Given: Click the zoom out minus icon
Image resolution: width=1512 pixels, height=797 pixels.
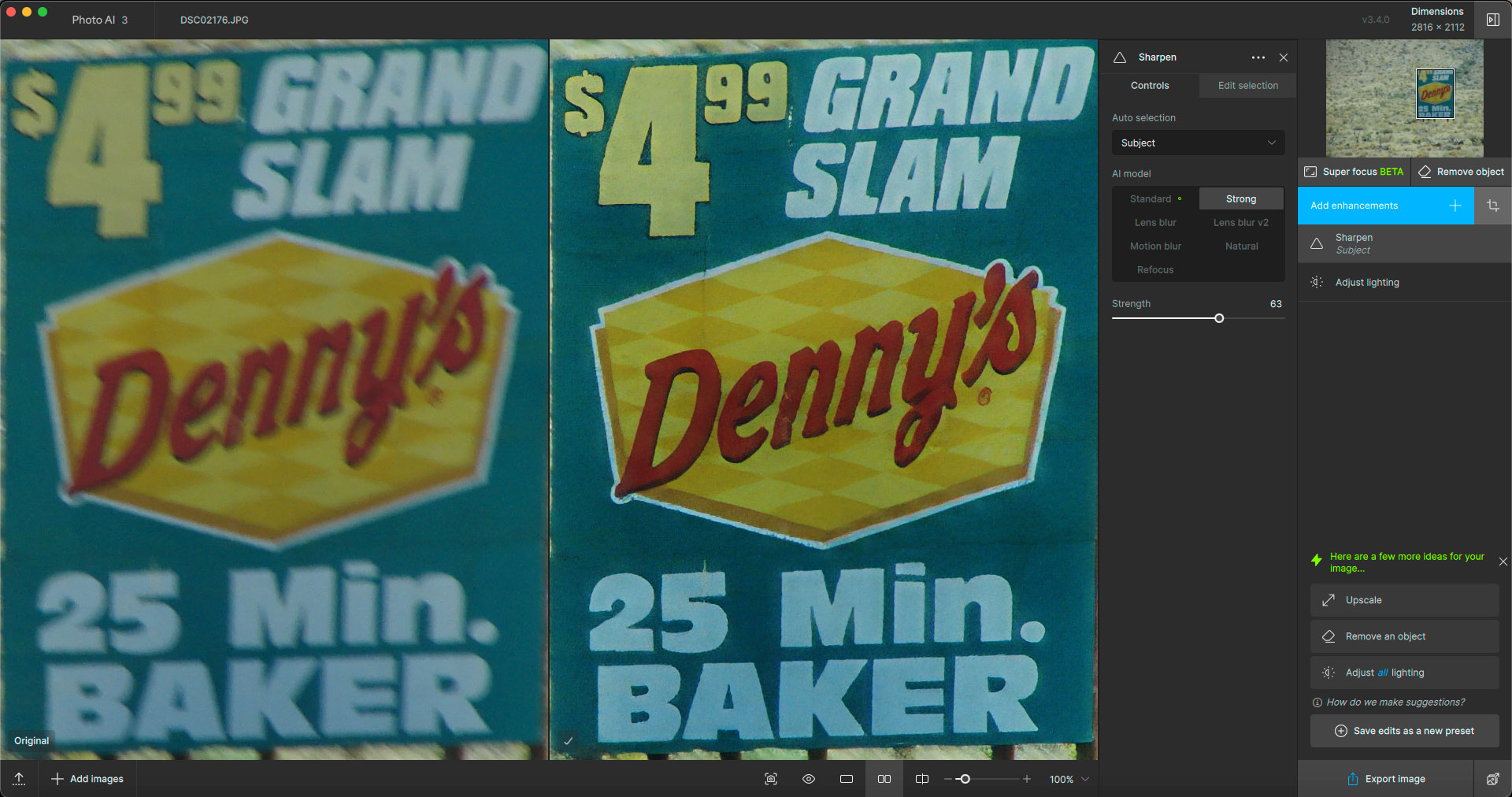Looking at the screenshot, I should pyautogui.click(x=948, y=779).
